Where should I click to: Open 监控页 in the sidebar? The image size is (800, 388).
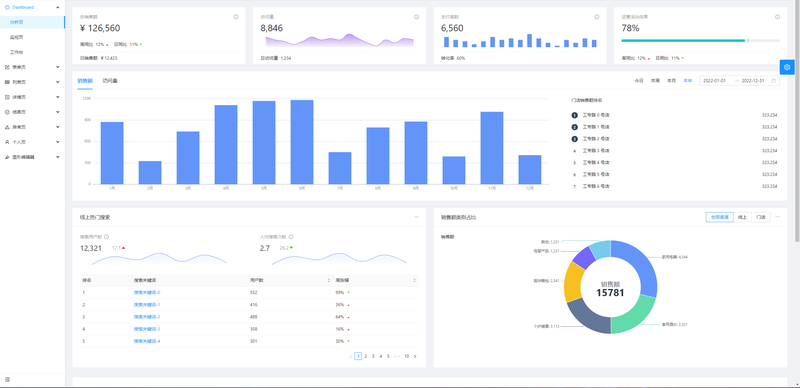(32, 37)
